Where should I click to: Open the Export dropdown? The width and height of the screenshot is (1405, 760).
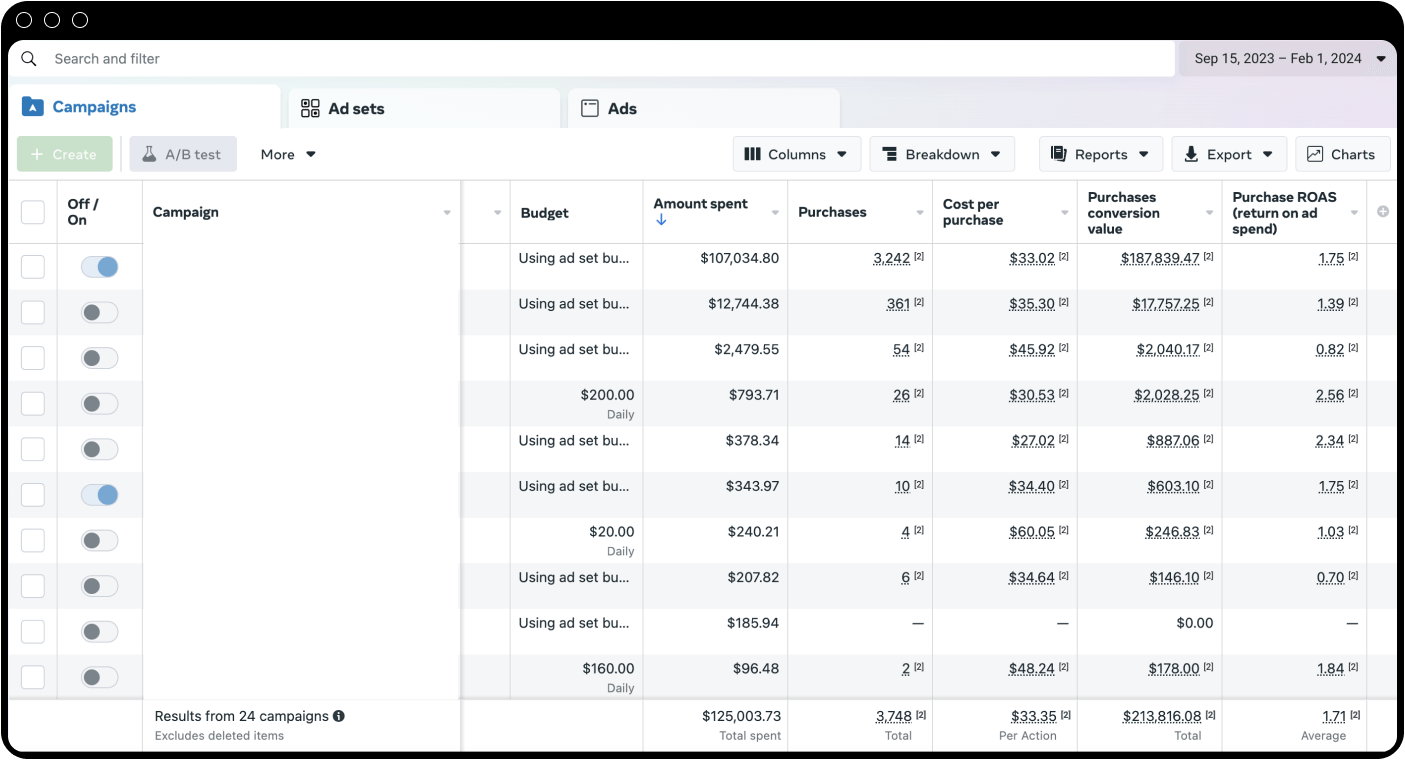click(1229, 154)
